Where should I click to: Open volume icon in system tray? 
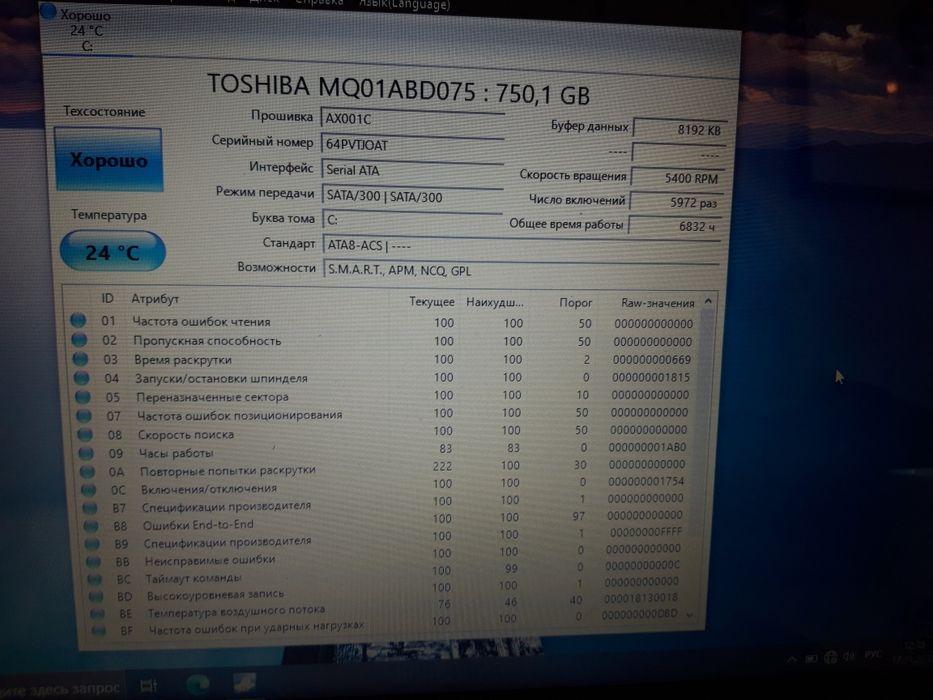(x=849, y=656)
